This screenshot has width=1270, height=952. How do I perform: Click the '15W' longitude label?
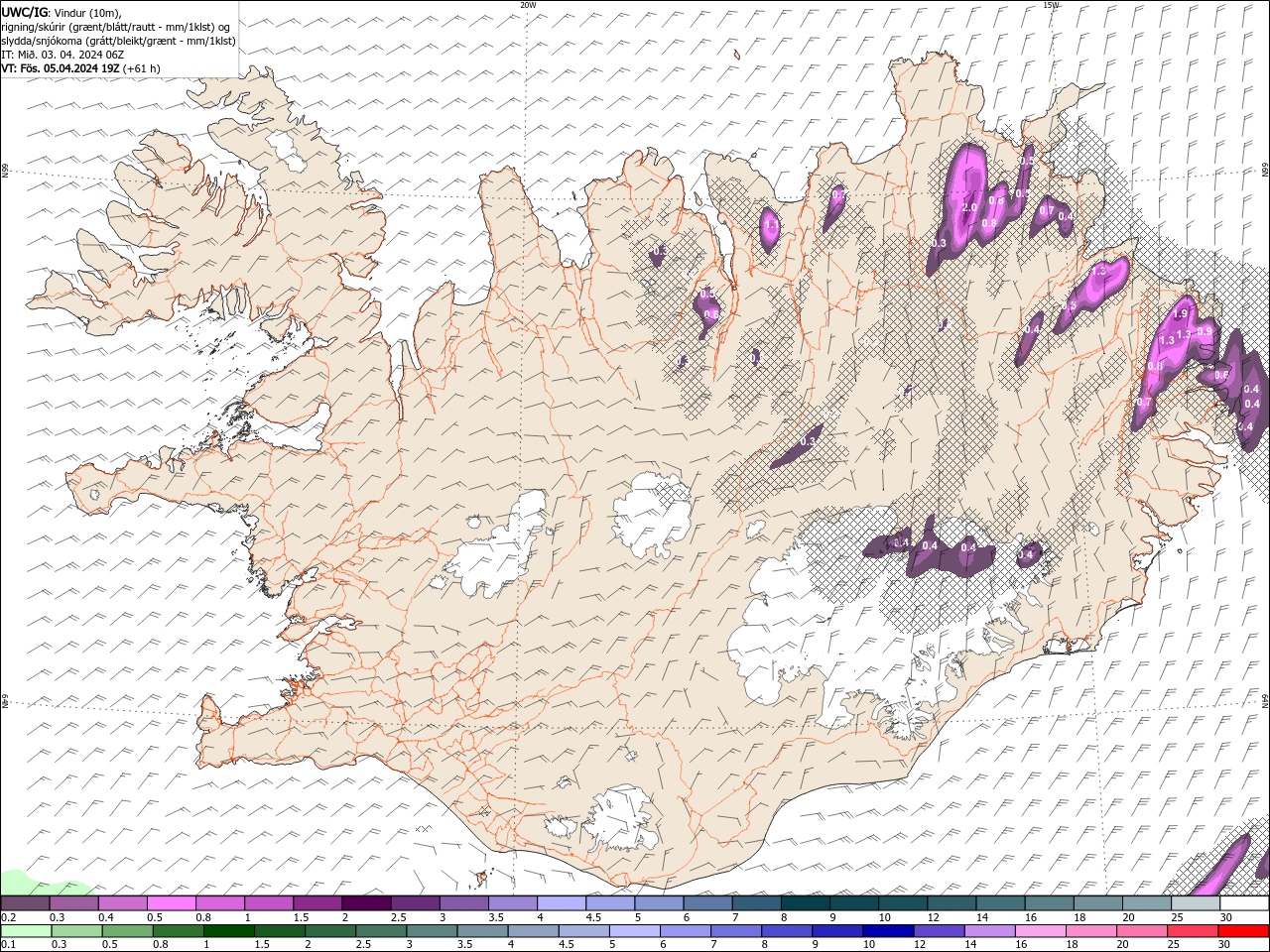(x=1051, y=5)
